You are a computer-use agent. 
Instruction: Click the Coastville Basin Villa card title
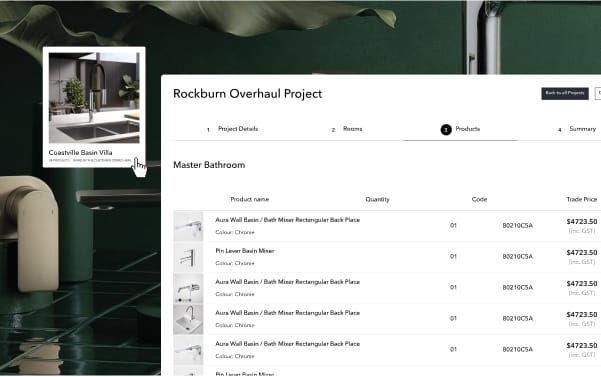coord(80,152)
